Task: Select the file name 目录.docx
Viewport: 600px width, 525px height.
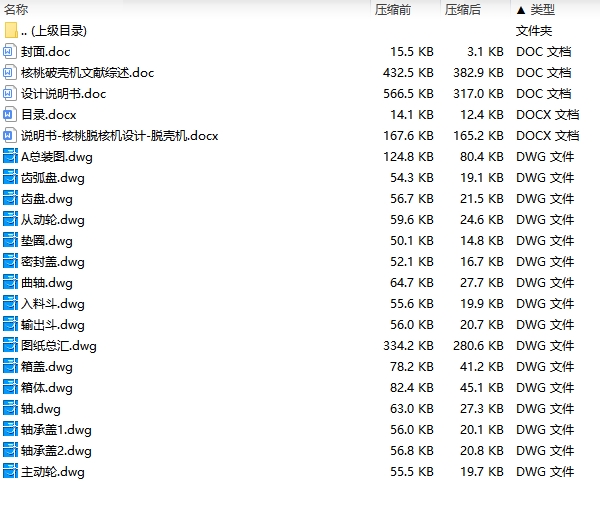Action: point(49,115)
